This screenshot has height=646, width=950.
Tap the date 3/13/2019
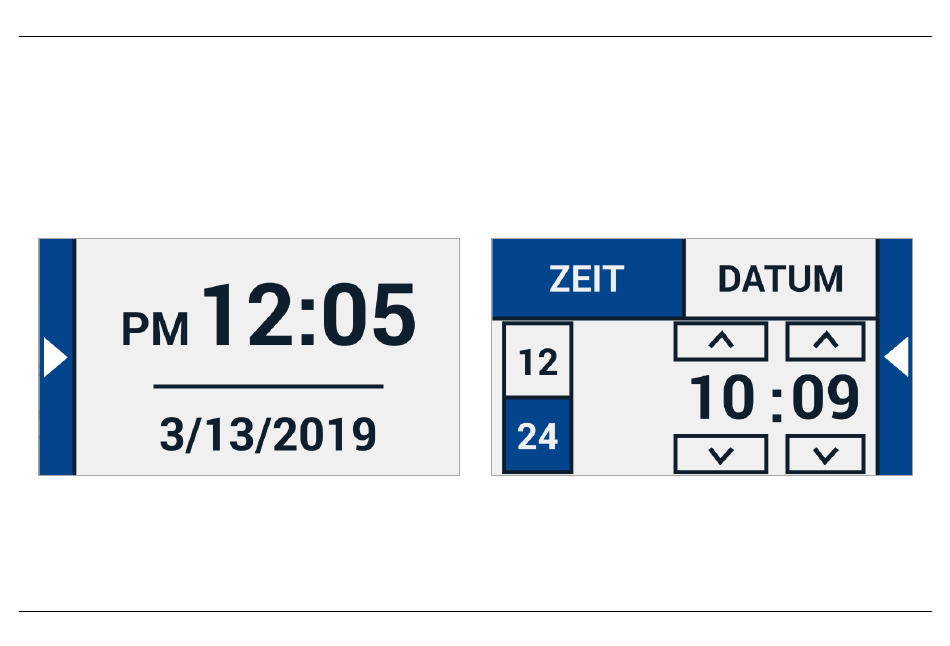[x=268, y=435]
